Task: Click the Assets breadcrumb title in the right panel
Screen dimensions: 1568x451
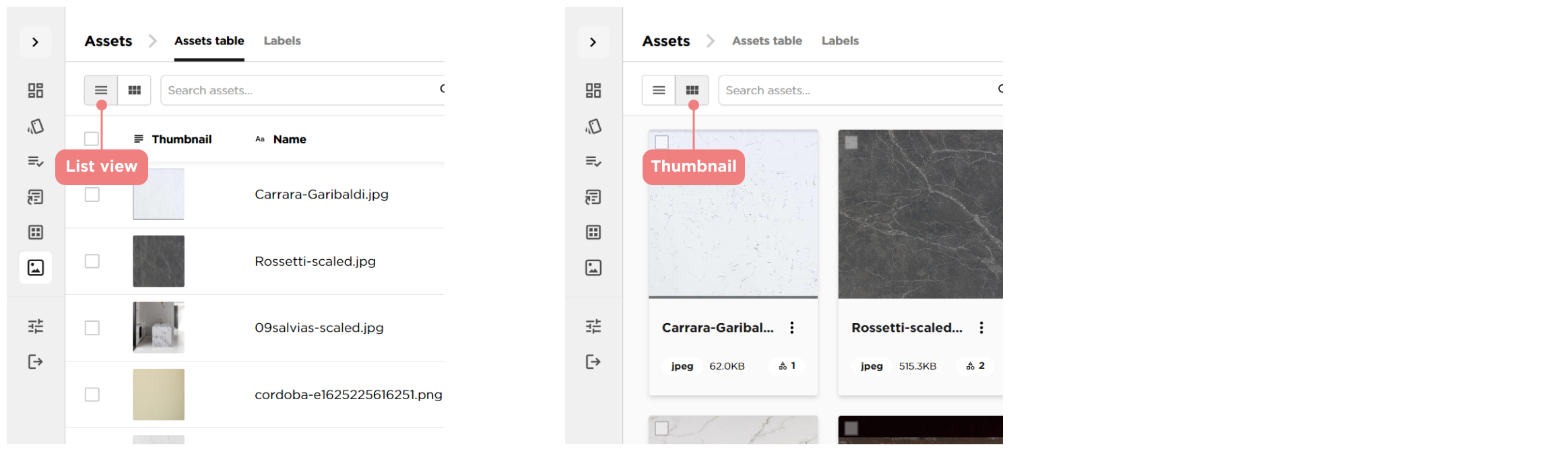Action: (x=666, y=41)
